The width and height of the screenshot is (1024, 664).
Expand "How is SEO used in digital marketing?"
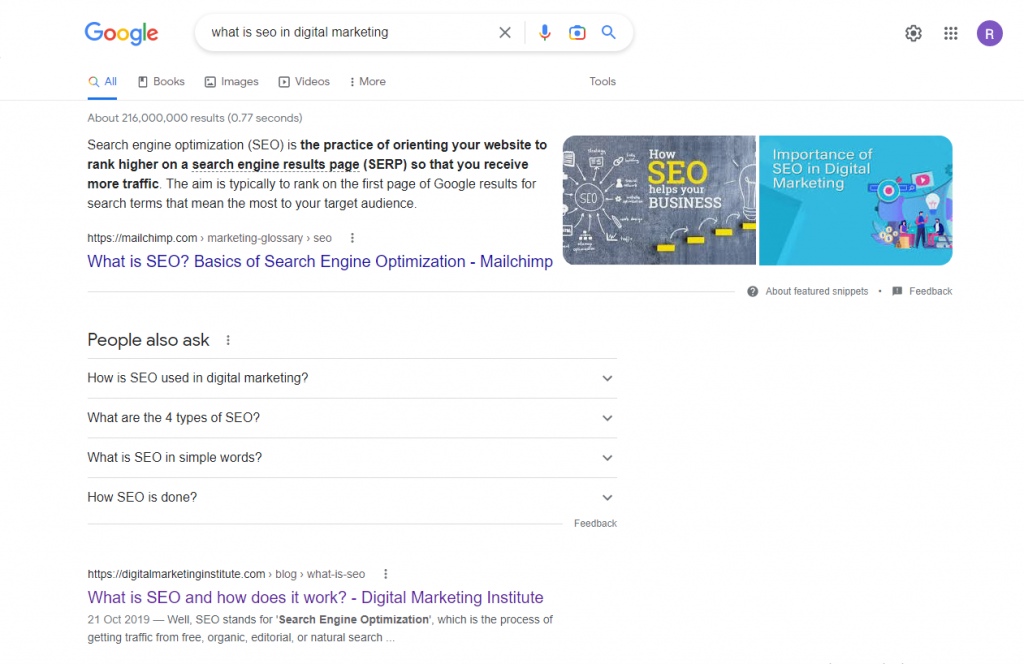click(x=607, y=378)
